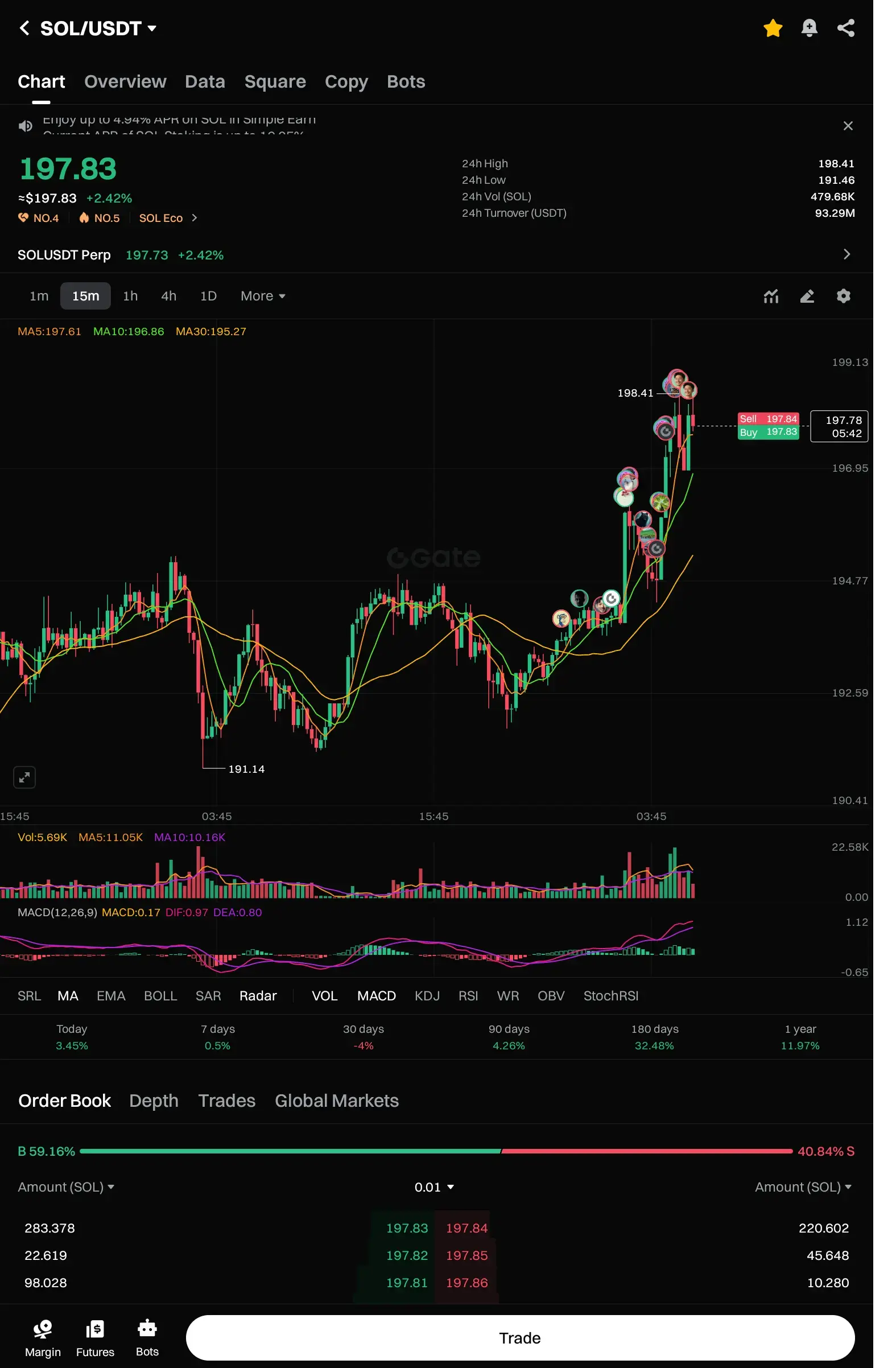Open the SOL/USDT pair selector dropdown

pos(99,28)
